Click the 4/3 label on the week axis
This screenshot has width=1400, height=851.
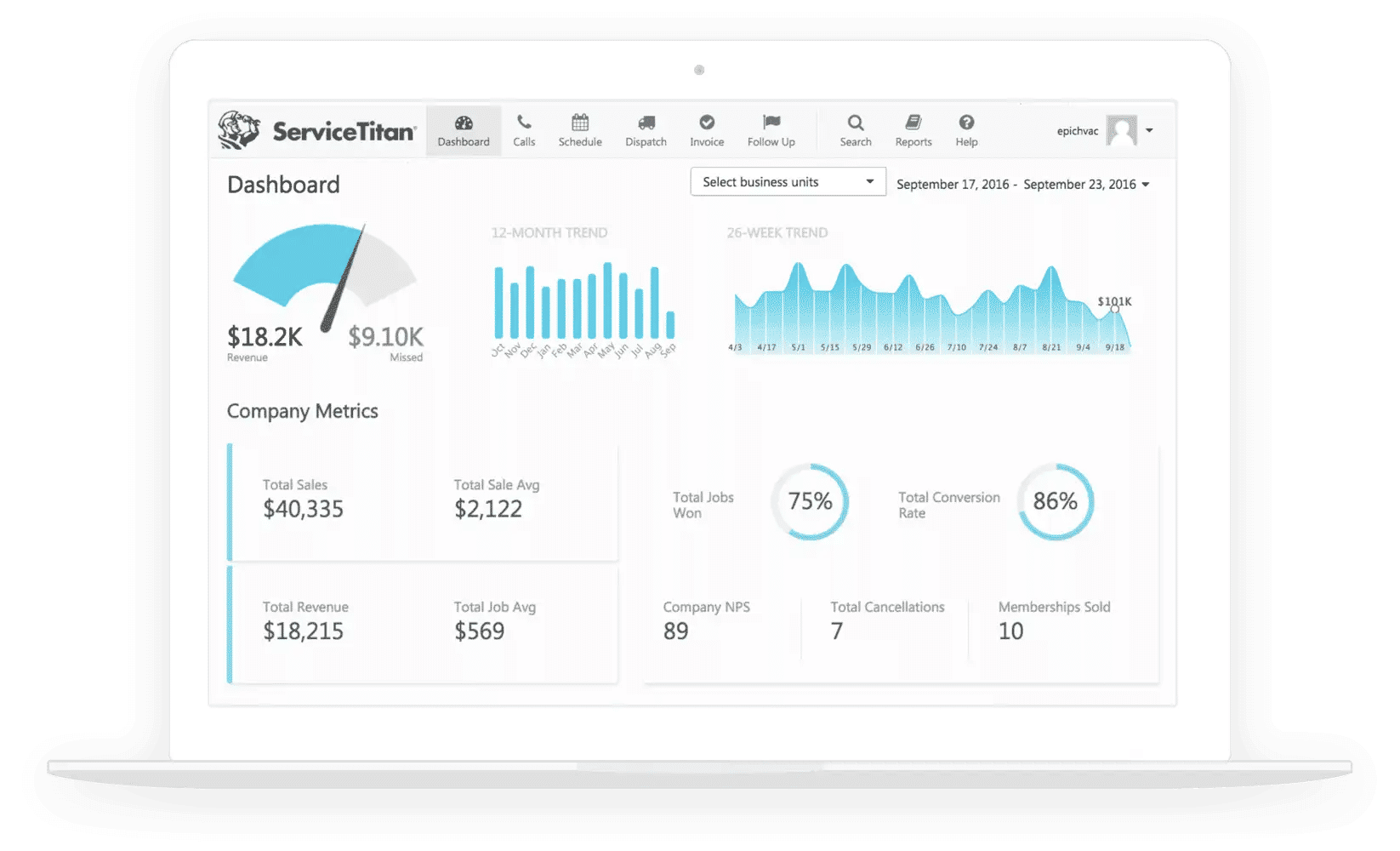(735, 347)
